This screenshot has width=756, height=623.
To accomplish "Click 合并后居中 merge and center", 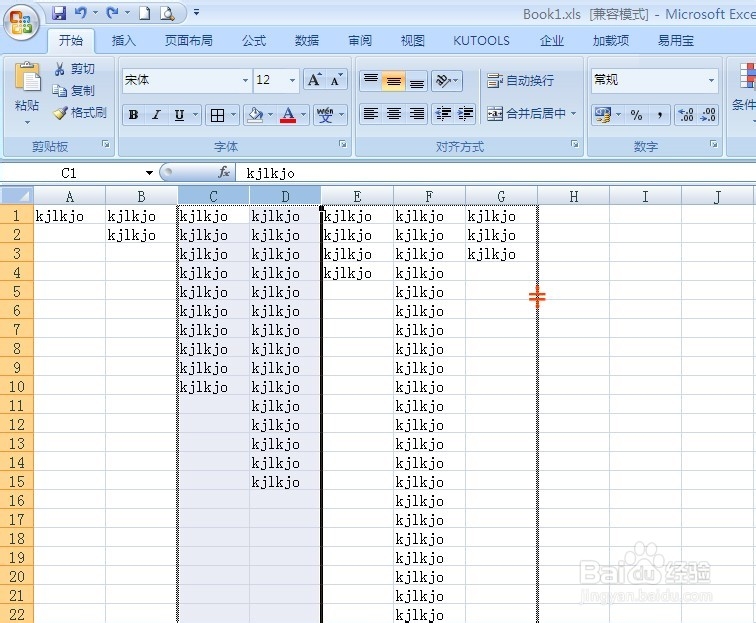I will click(526, 114).
